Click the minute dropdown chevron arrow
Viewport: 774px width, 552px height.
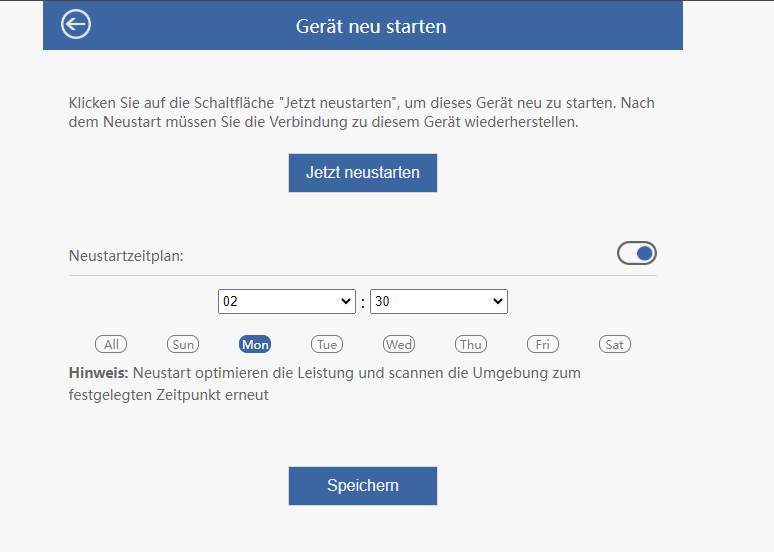498,301
